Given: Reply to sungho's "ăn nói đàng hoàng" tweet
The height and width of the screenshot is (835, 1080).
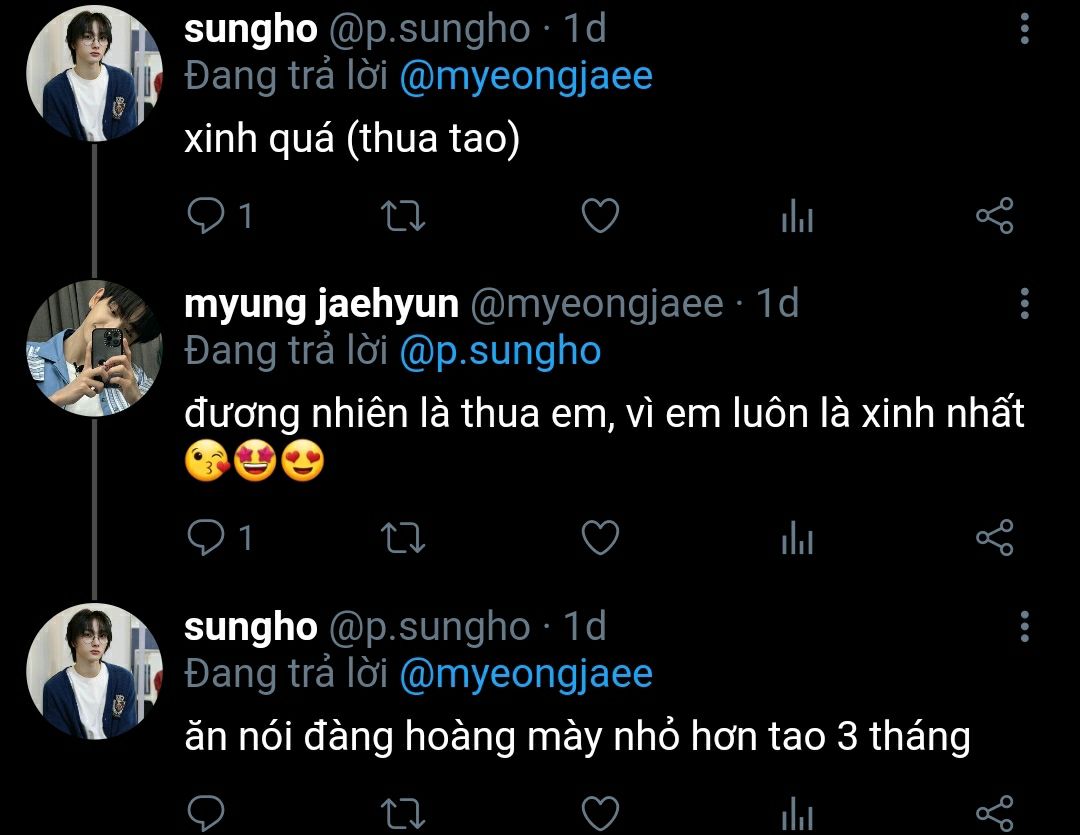Looking at the screenshot, I should point(205,813).
